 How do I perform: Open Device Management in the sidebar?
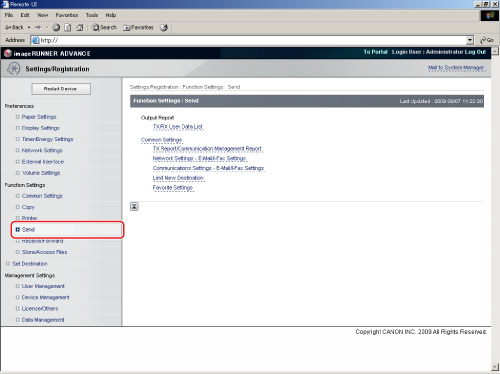coord(45,297)
